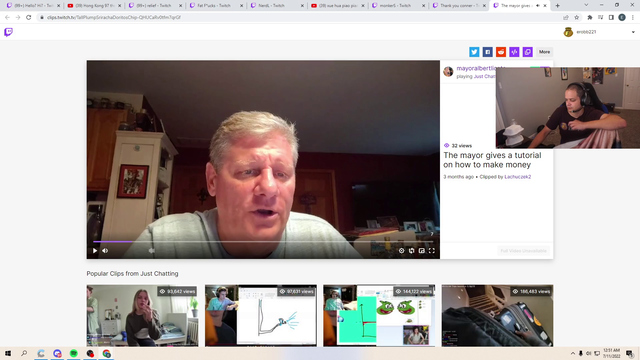Switch to the Hong Kong 97 YouTube tab
Image resolution: width=640 pixels, height=360 pixels.
tap(94, 6)
